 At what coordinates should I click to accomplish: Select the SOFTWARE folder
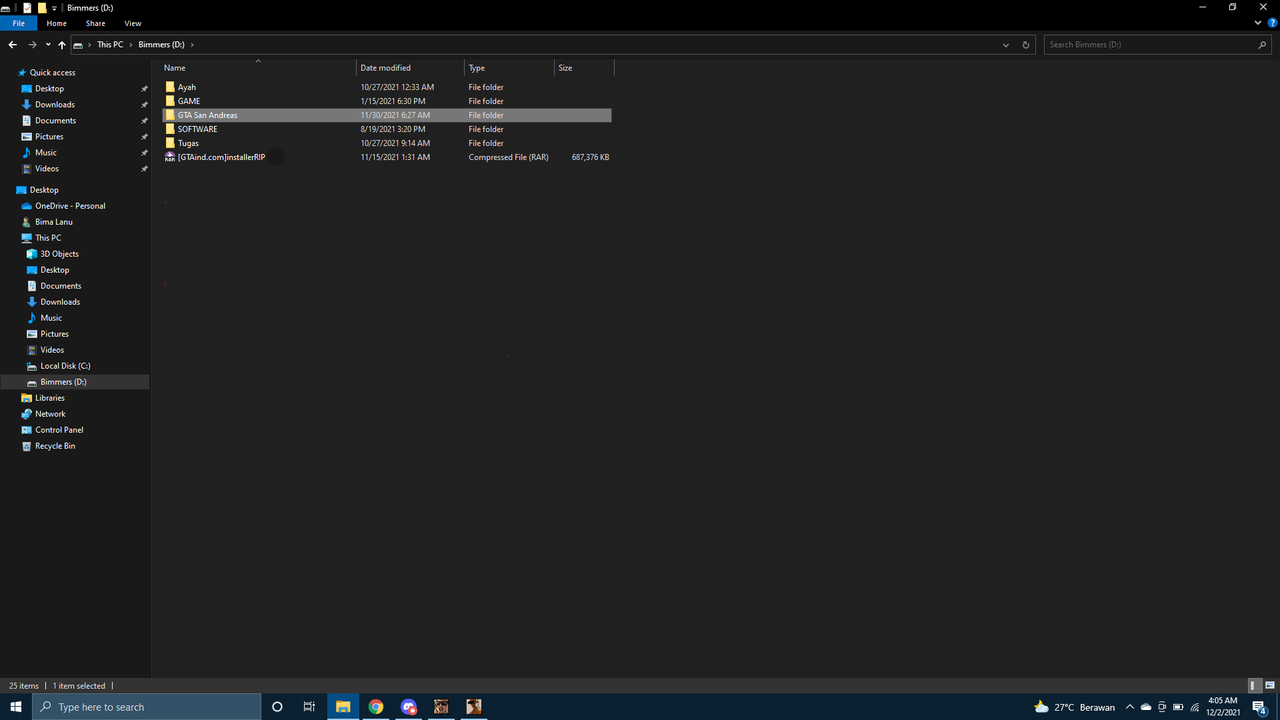click(x=197, y=129)
